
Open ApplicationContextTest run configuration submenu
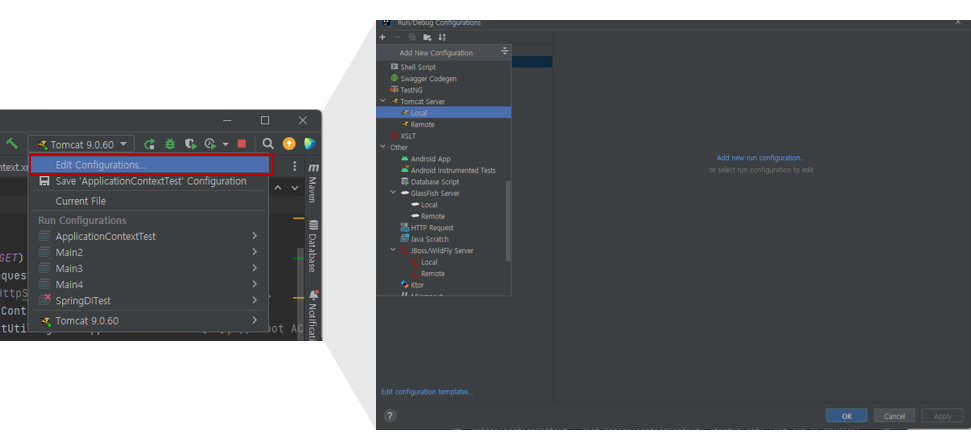point(149,237)
